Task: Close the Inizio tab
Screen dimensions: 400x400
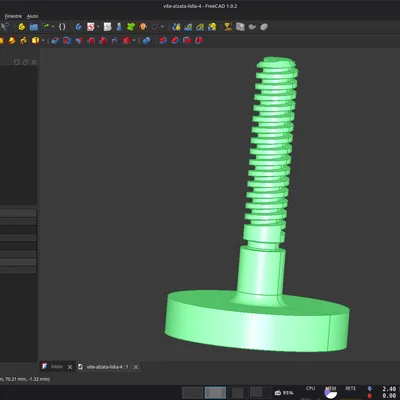Action: click(x=70, y=367)
